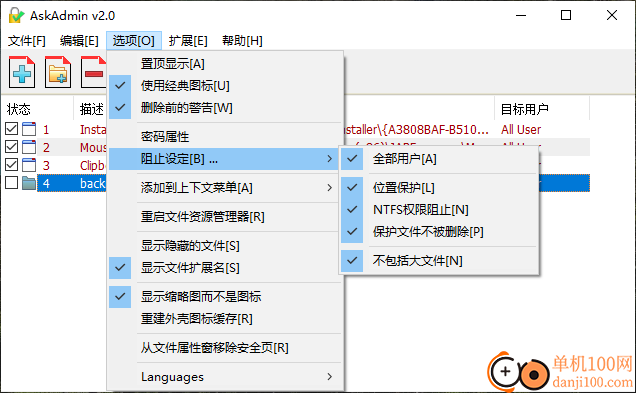This screenshot has width=636, height=393.
Task: Click the folder icon in row 4
Action: [x=29, y=183]
